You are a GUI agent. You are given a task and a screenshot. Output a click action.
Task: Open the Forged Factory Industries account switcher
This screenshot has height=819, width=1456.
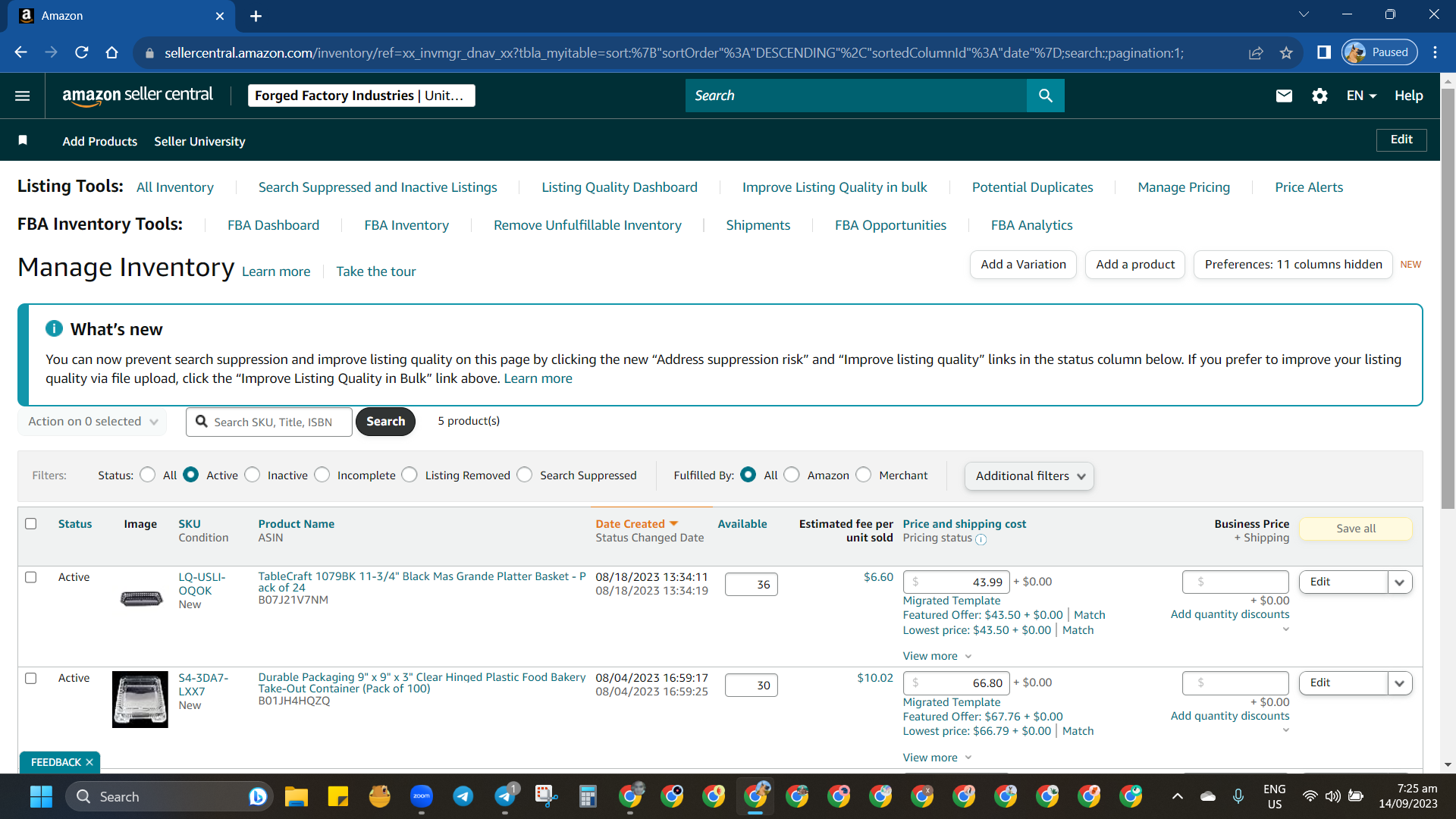click(x=361, y=96)
